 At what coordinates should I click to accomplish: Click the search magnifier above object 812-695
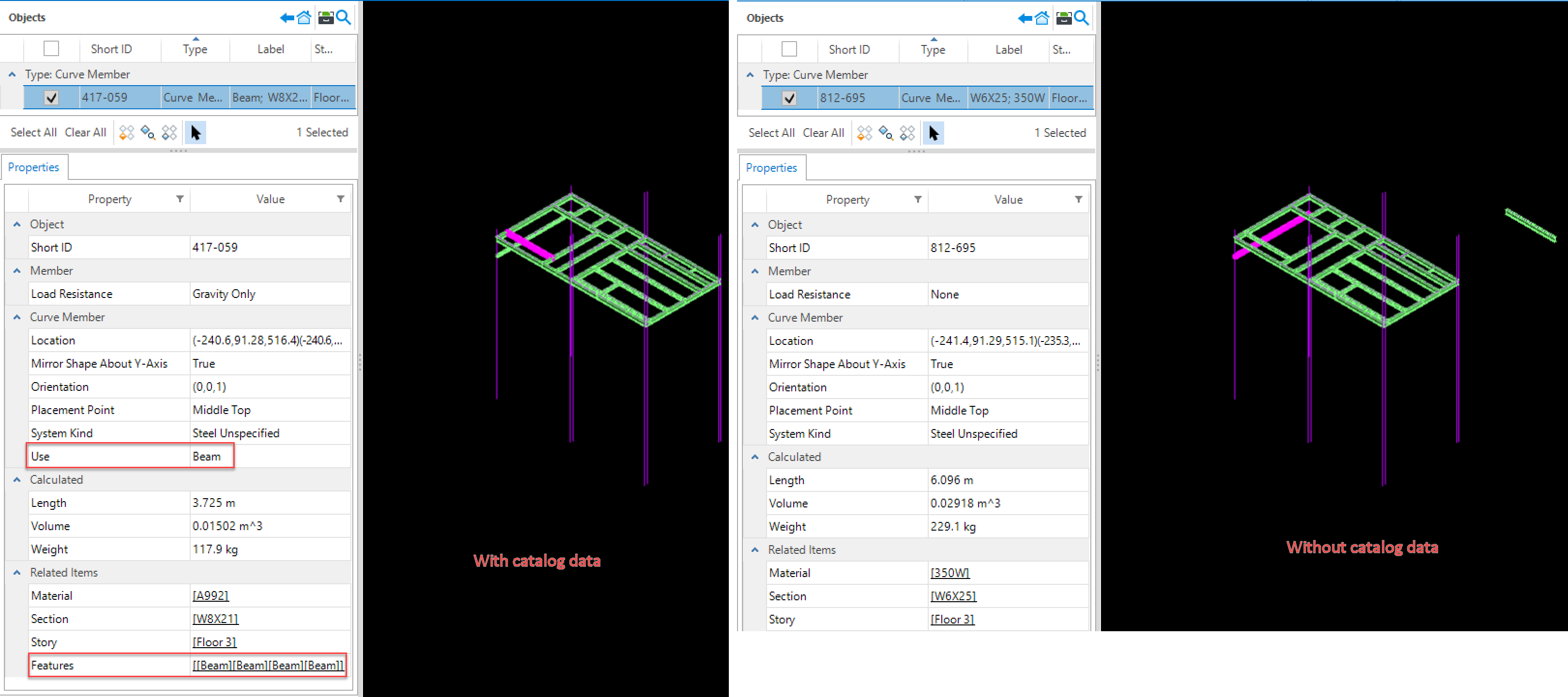click(1081, 17)
